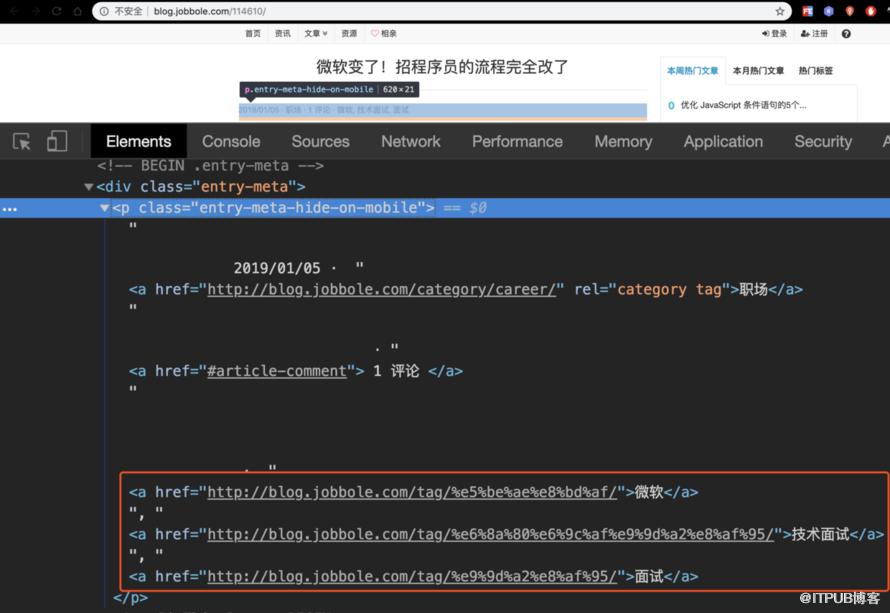Click the browser forward arrow
890x613 pixels.
pyautogui.click(x=36, y=11)
